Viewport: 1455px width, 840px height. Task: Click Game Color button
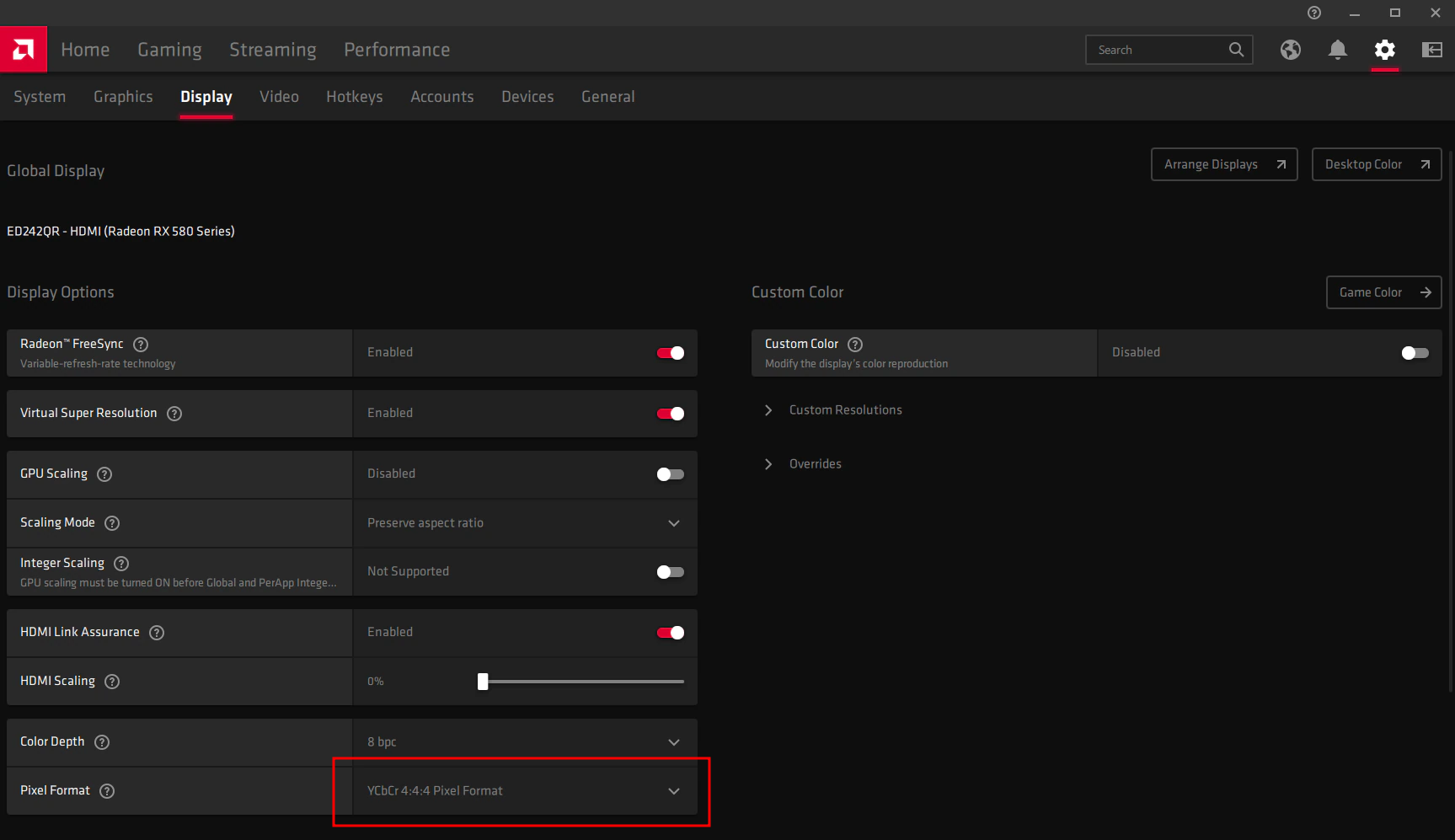1384,292
